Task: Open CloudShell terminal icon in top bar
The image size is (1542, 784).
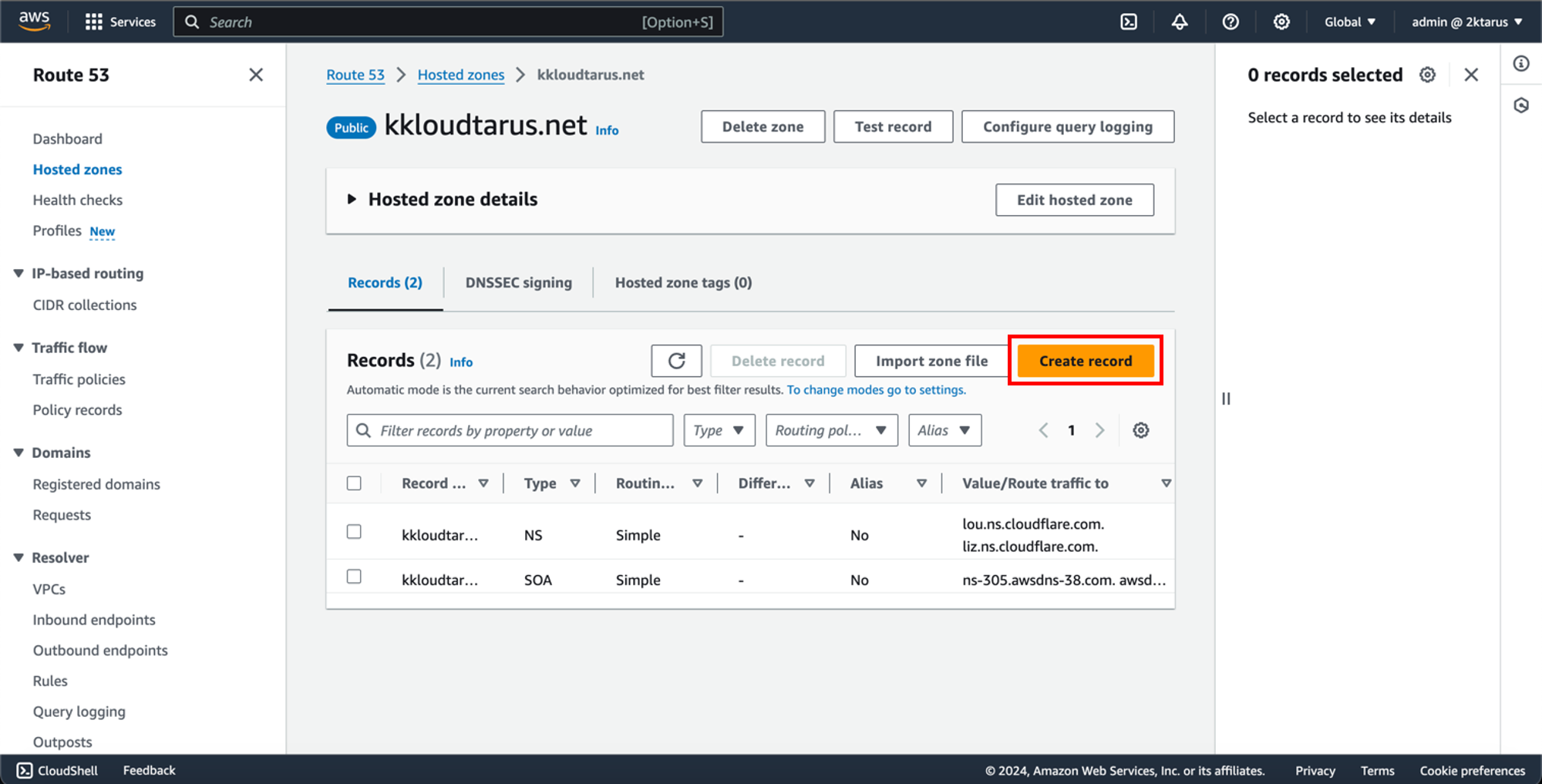Action: (1129, 22)
